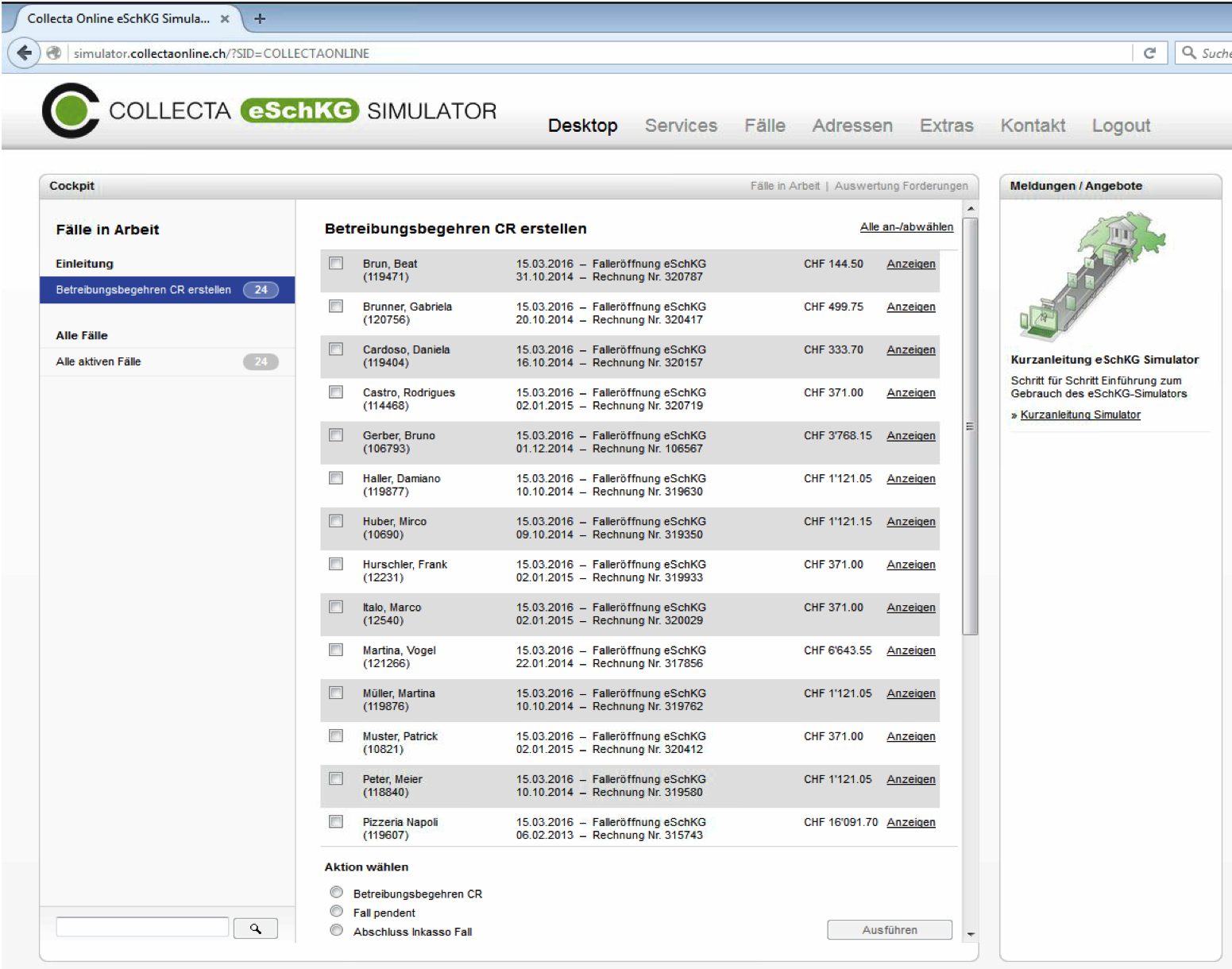
Task: Tick the checkbox for Castro, Rodrigues
Action: coord(336,392)
